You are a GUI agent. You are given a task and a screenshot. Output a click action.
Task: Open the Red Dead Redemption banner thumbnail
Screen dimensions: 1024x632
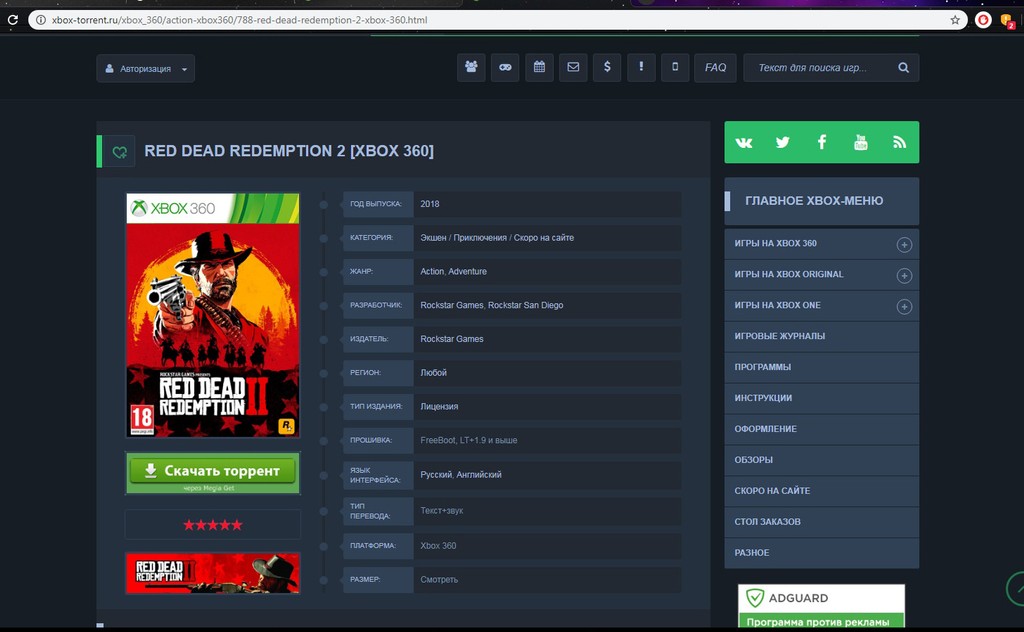pyautogui.click(x=213, y=573)
